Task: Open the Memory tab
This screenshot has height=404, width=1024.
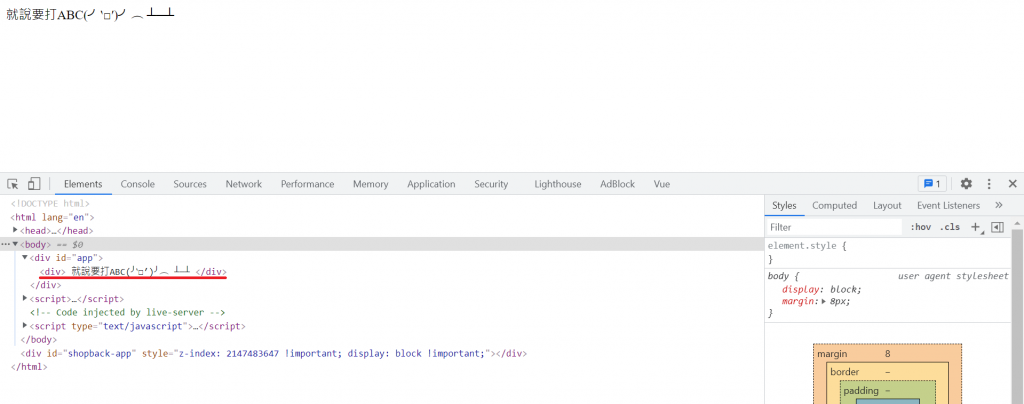Action: (370, 184)
